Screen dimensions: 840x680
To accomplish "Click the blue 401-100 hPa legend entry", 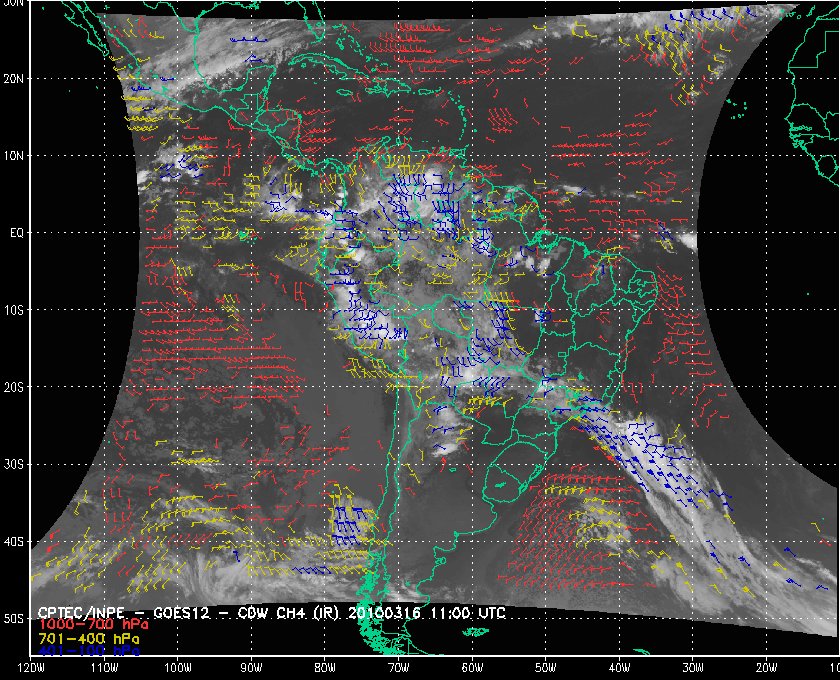I will 88,651.
